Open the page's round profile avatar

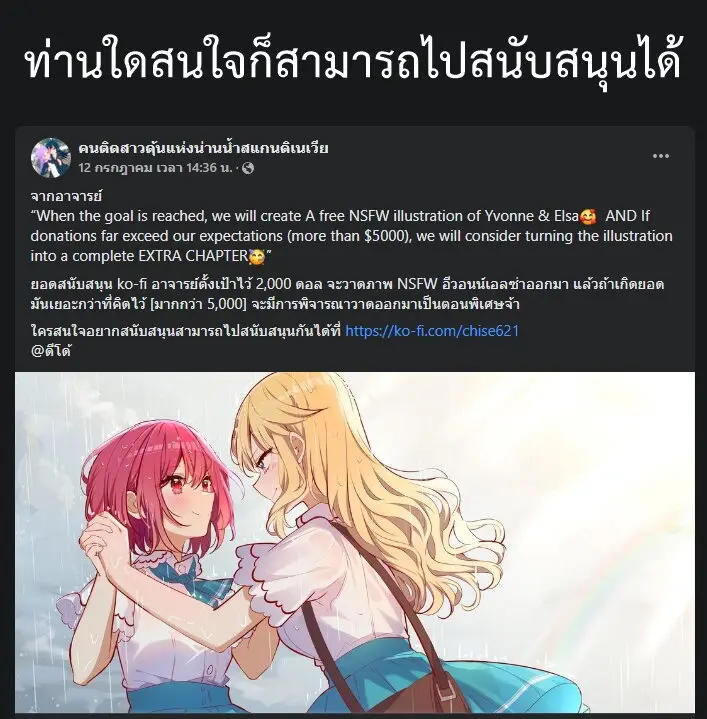[51, 157]
